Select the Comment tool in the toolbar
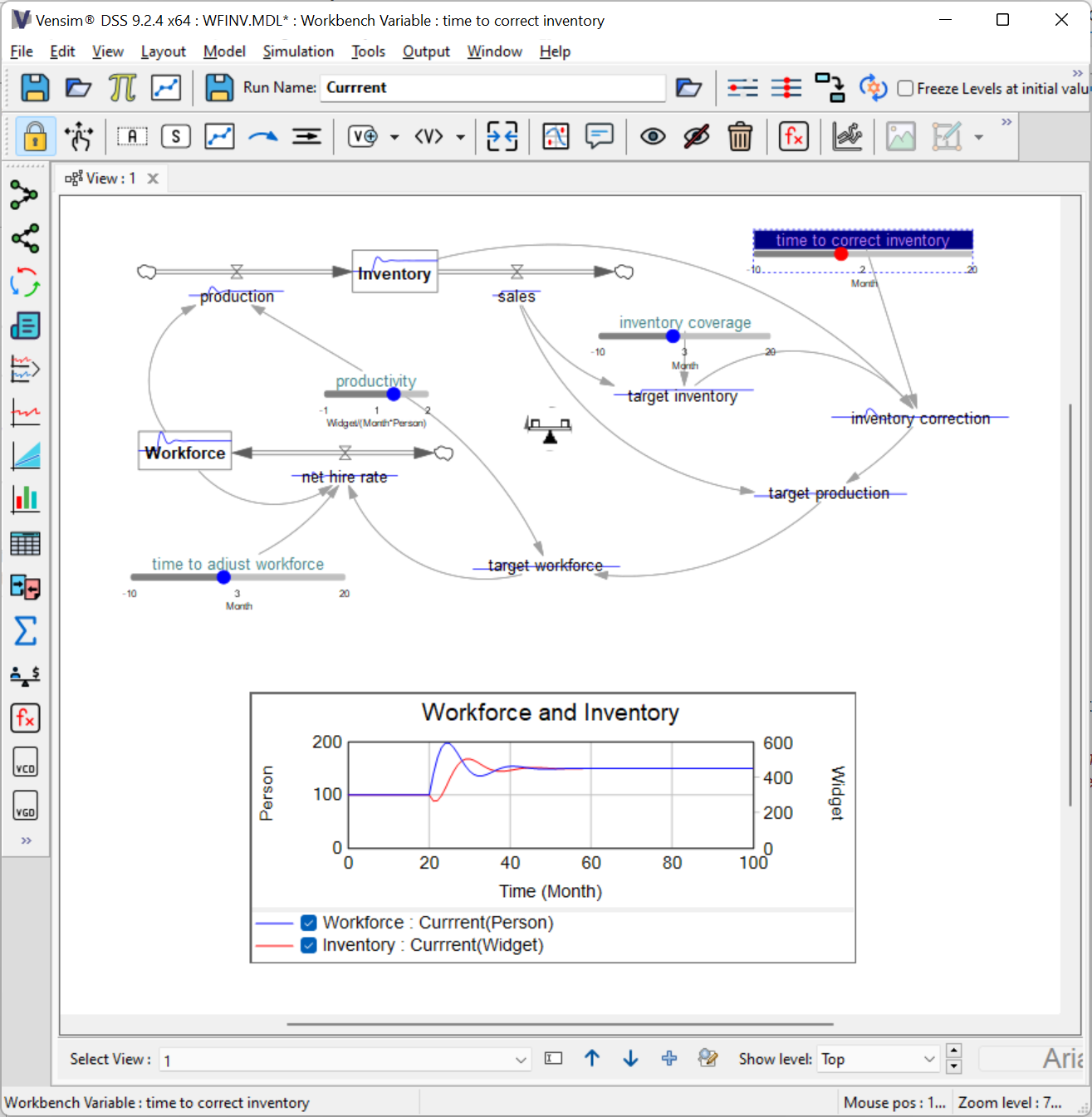This screenshot has height=1117, width=1092. coord(599,136)
